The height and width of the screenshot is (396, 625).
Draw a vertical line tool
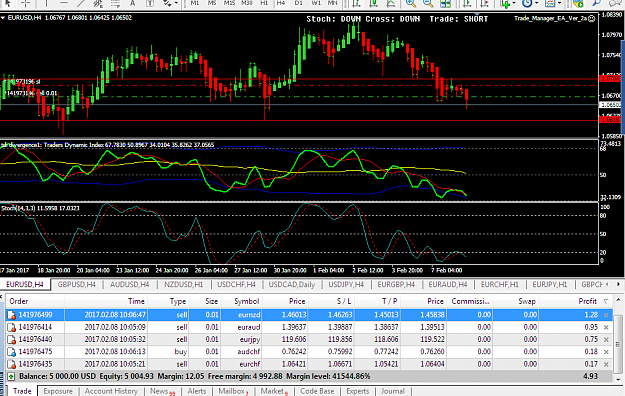click(46, 3)
